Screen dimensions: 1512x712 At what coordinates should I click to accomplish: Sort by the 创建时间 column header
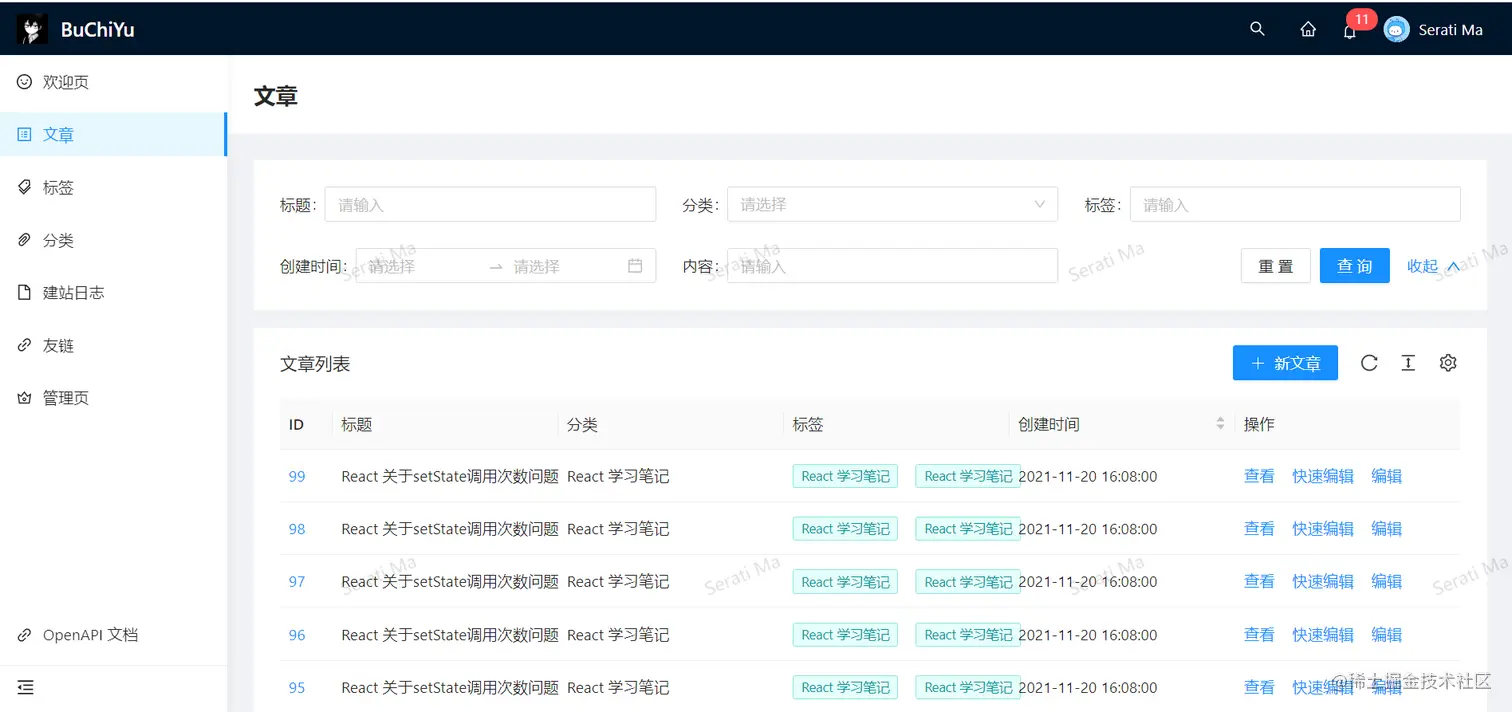(1122, 424)
